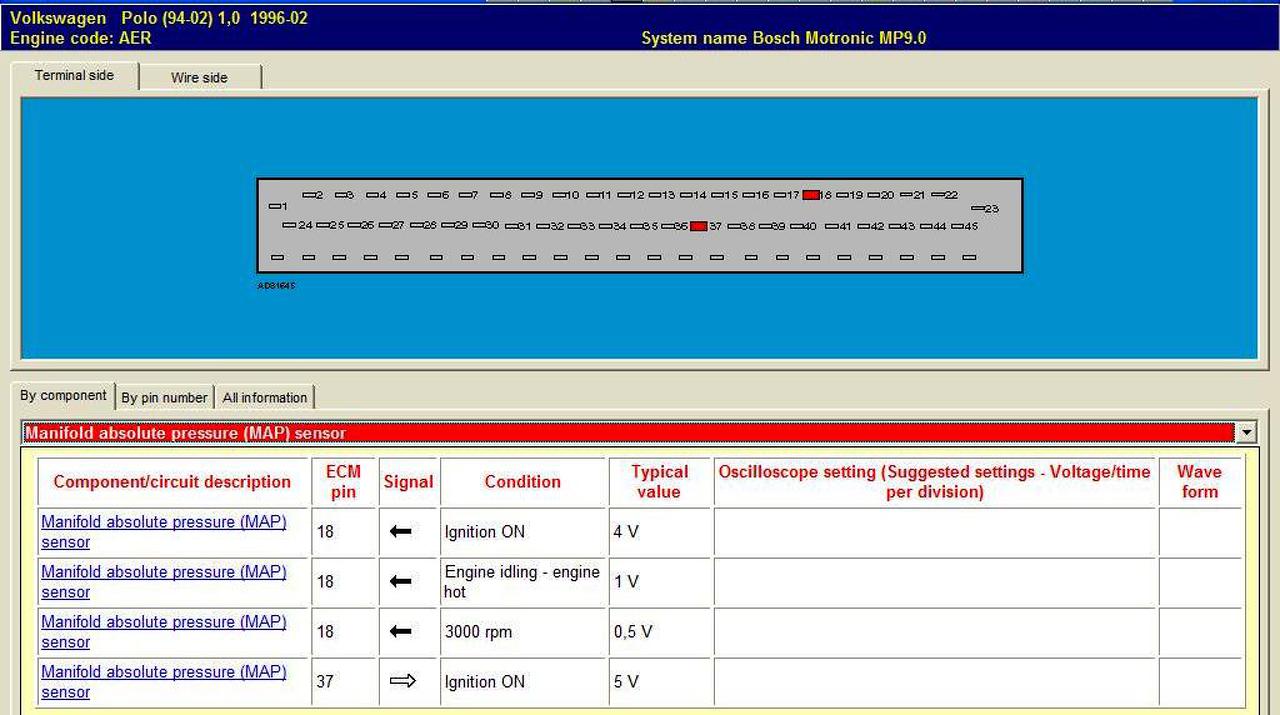Open the By pin number tab
The image size is (1280, 715).
click(x=164, y=398)
